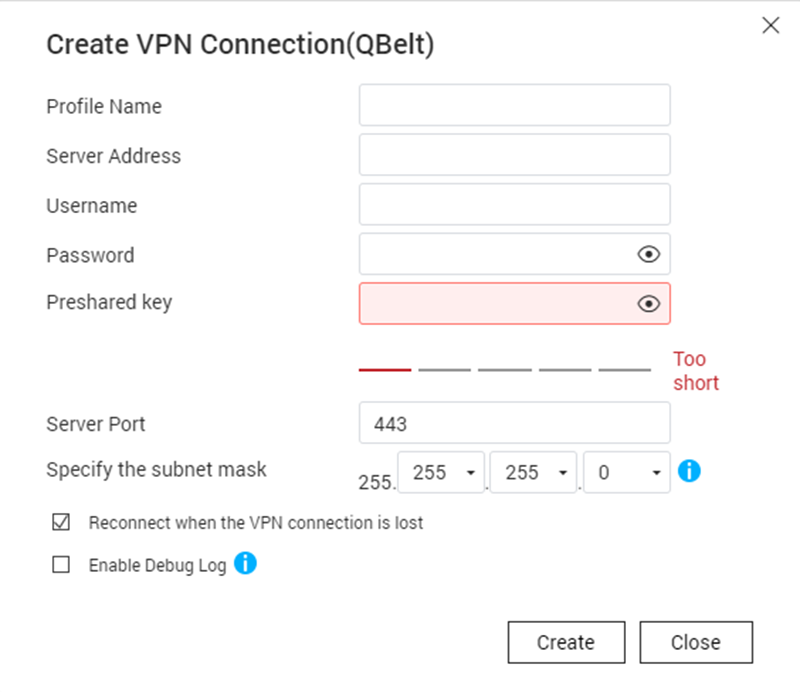
Task: Close dialog with the X icon
Action: (x=770, y=26)
